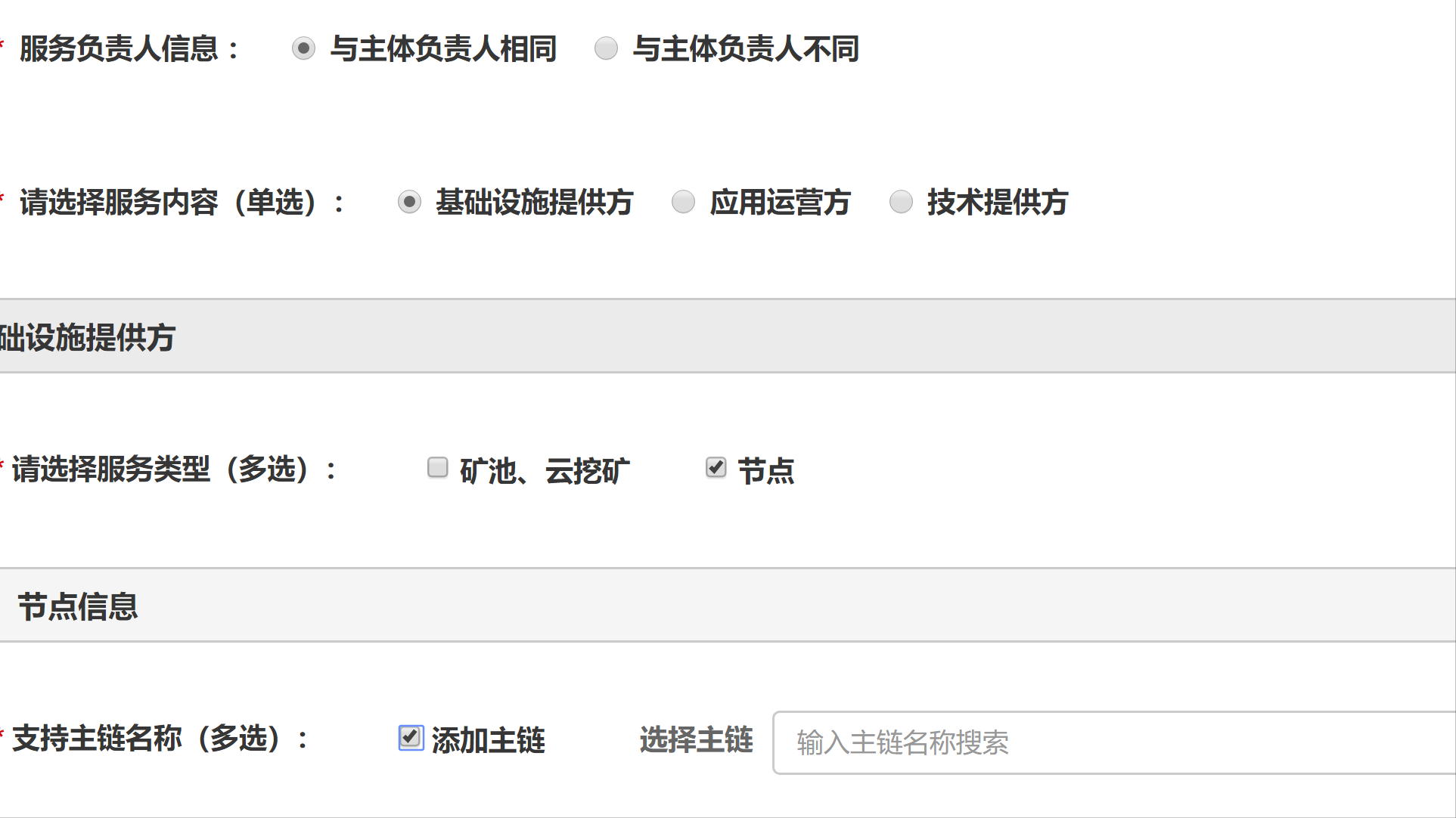Select 技术提供方 service content option

(899, 200)
